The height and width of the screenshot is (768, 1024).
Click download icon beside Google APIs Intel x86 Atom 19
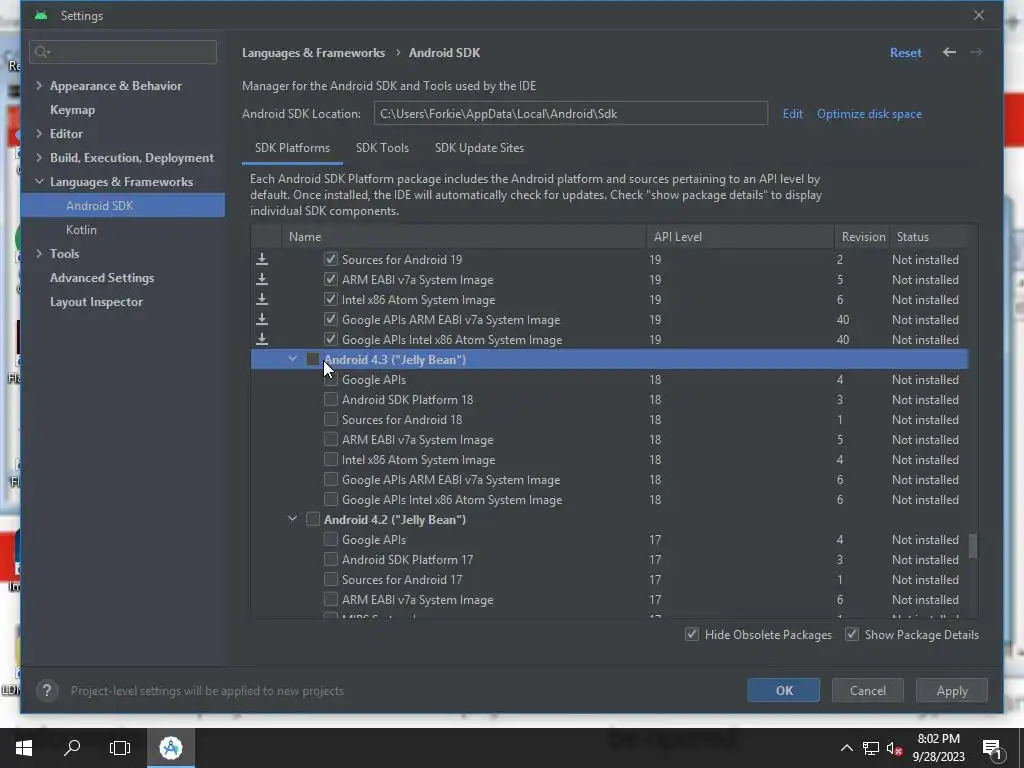262,340
